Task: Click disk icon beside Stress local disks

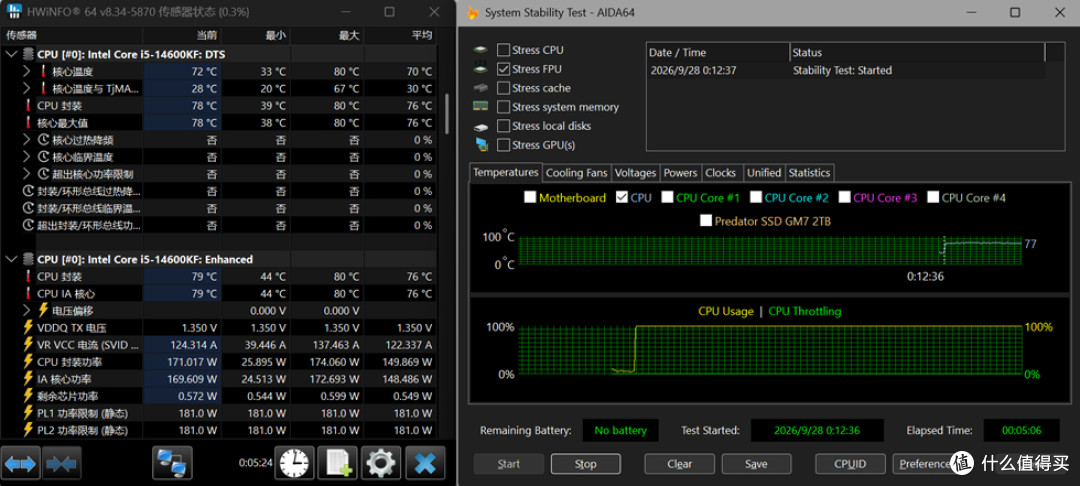Action: tap(481, 127)
